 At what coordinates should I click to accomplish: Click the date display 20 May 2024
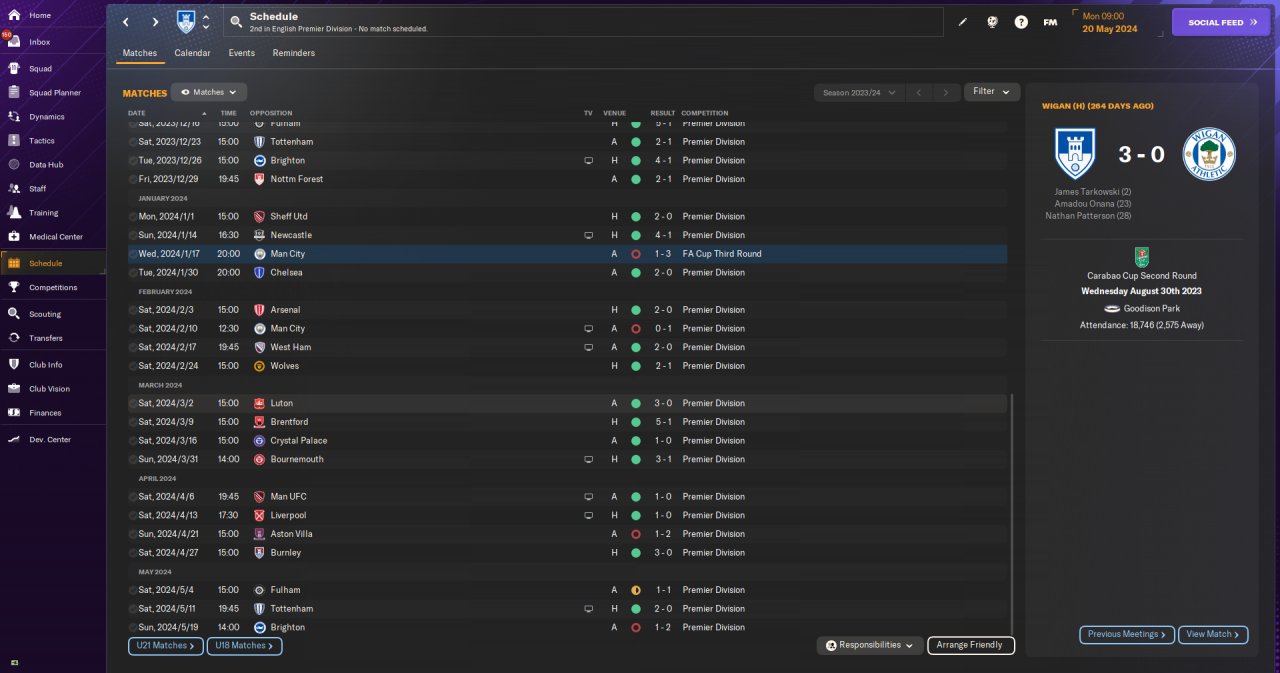1108,28
